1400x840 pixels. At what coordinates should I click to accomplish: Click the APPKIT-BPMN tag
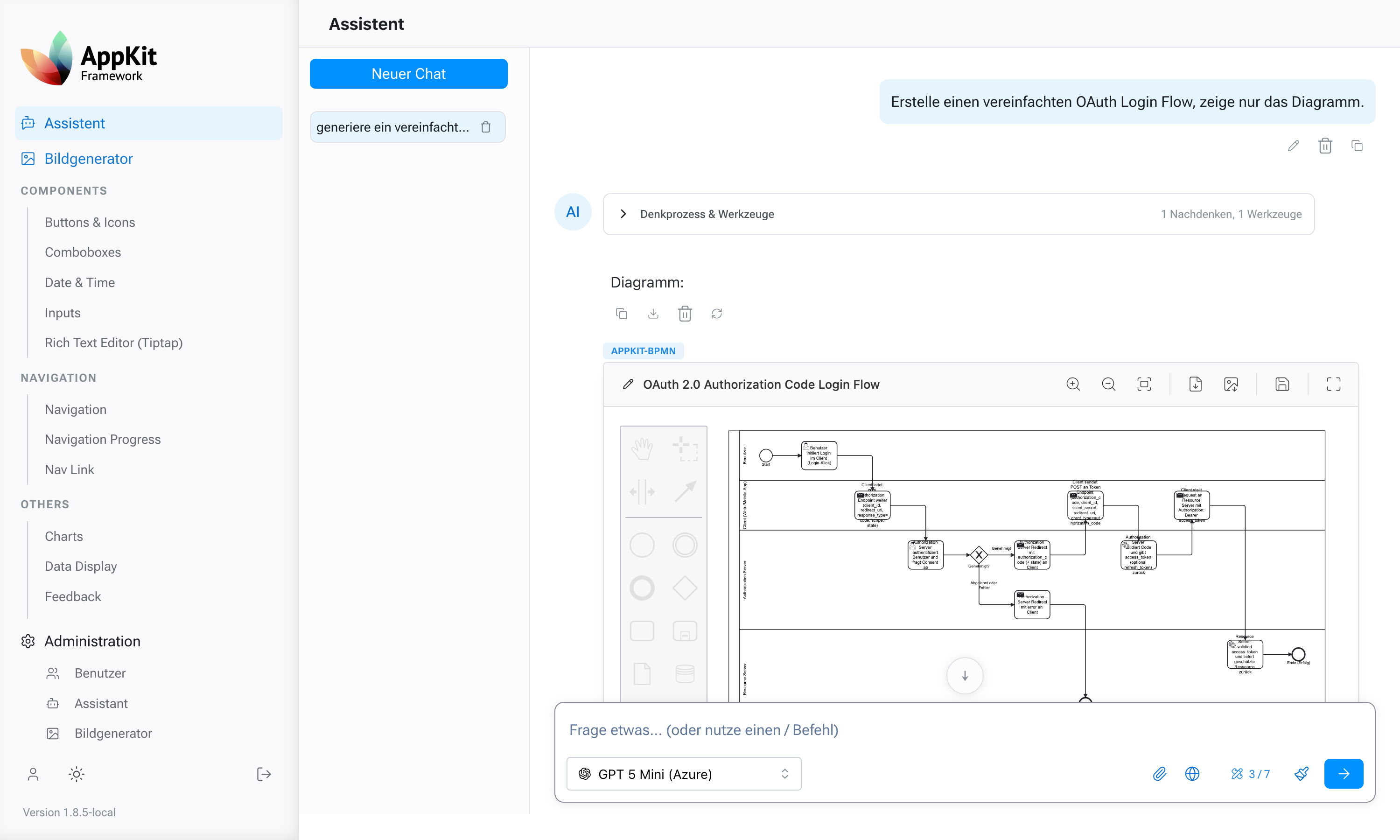coord(643,351)
